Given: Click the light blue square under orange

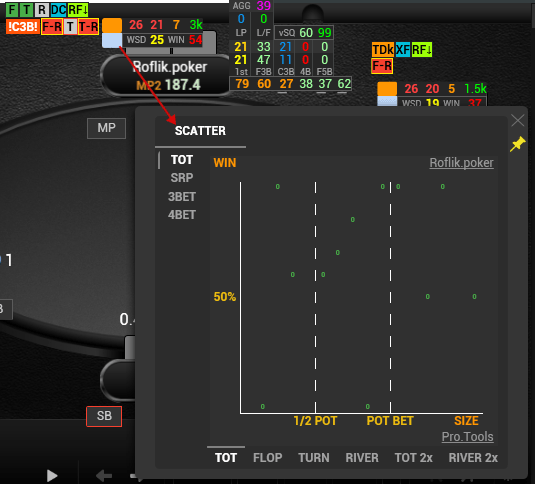Looking at the screenshot, I should tap(112, 40).
